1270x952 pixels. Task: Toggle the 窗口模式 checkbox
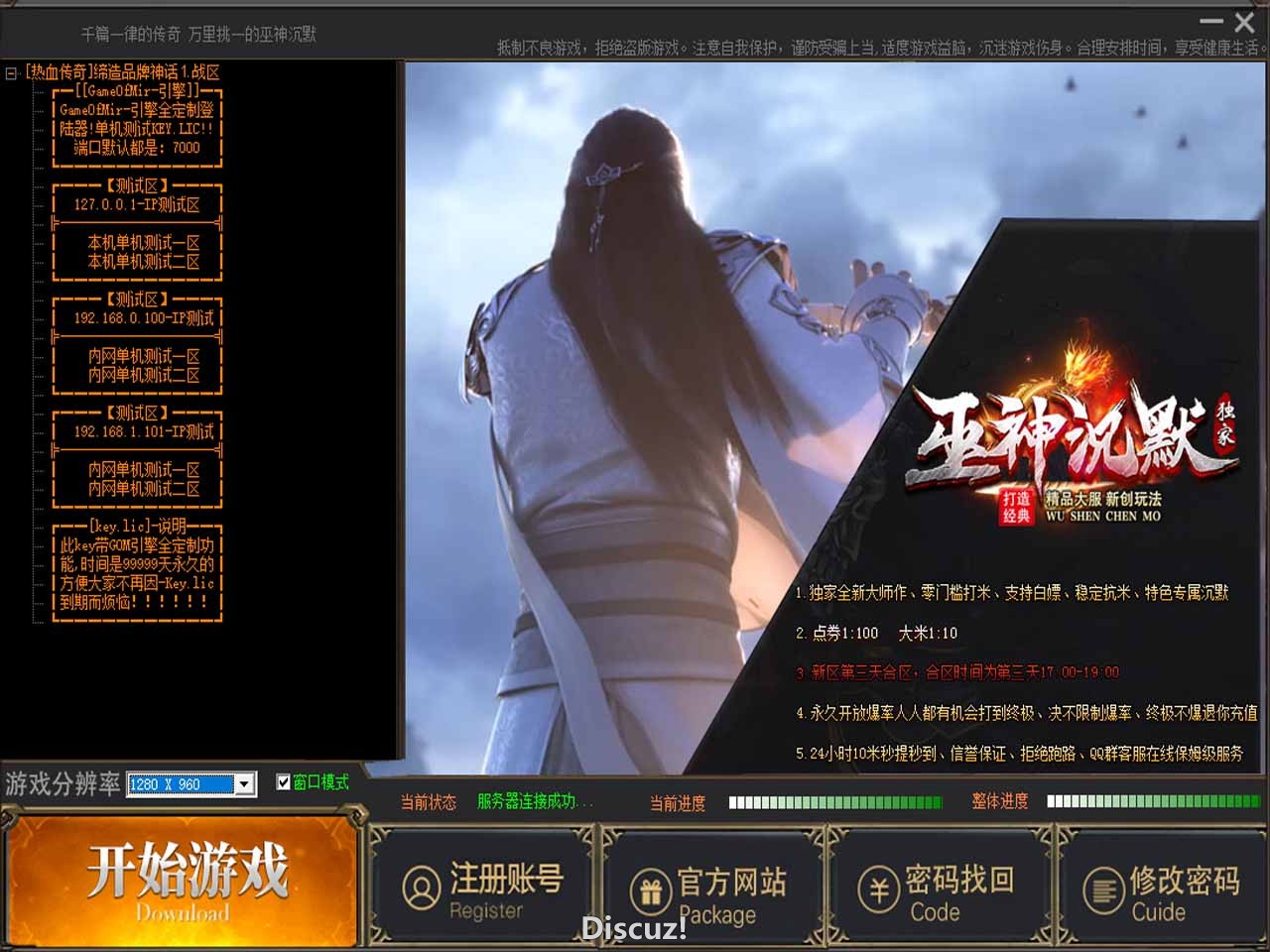coord(284,782)
